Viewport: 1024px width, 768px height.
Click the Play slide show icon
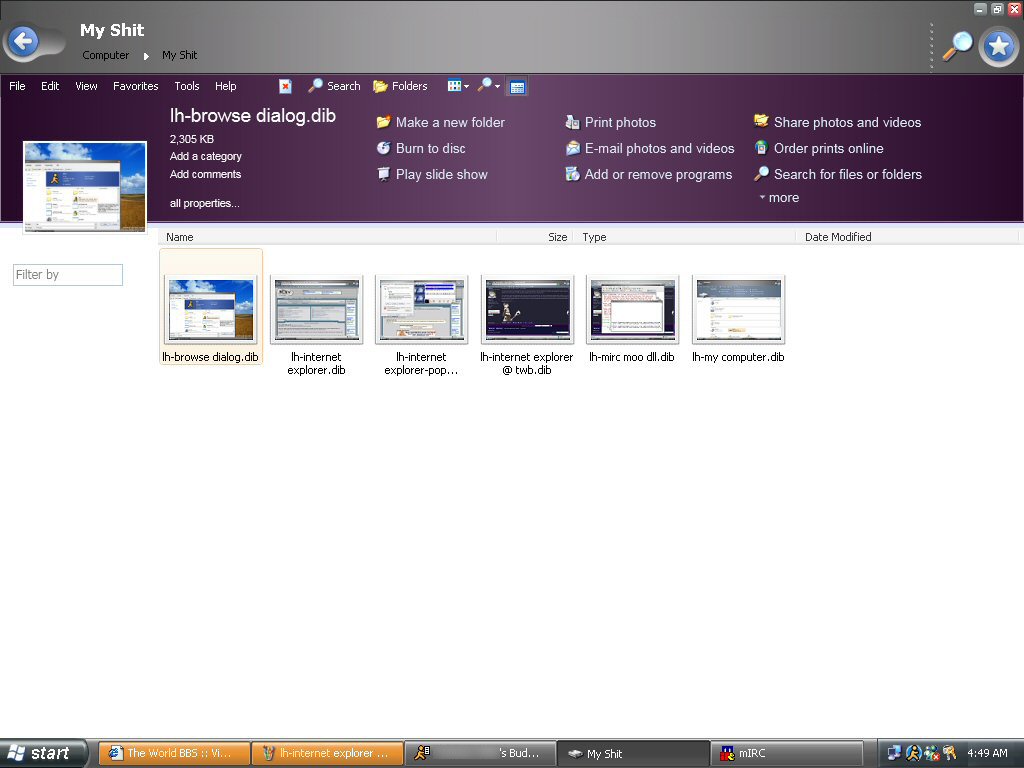383,174
